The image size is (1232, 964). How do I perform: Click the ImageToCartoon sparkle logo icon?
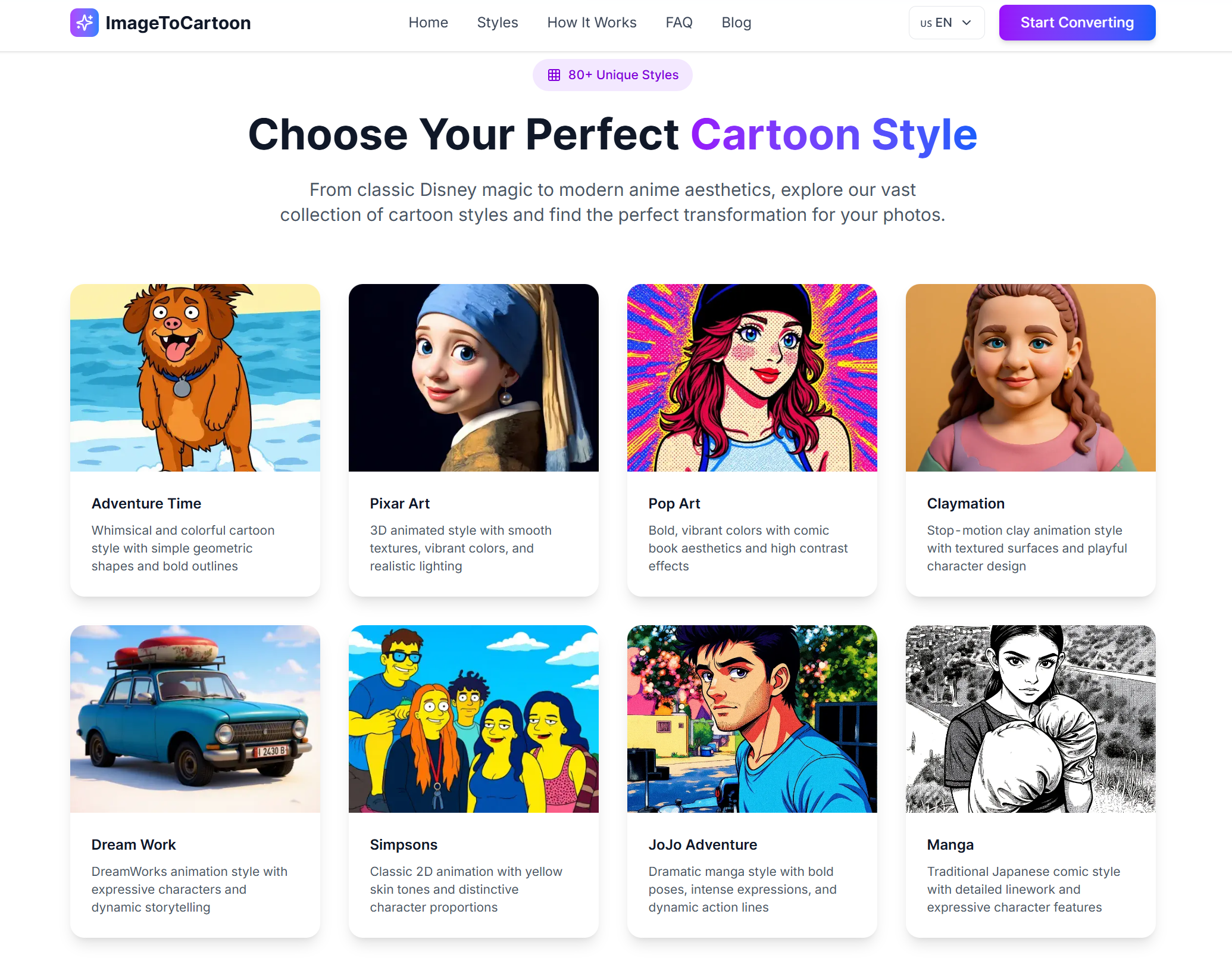click(85, 23)
